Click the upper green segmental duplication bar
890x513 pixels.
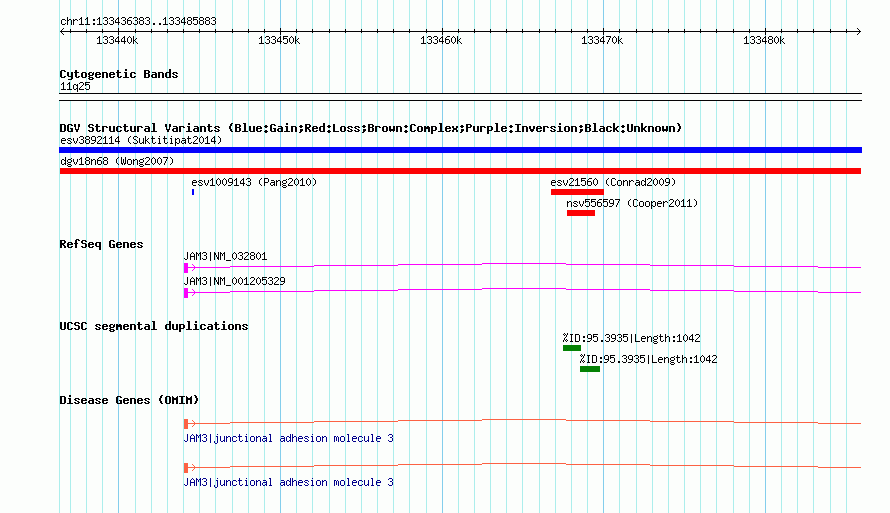pos(572,348)
